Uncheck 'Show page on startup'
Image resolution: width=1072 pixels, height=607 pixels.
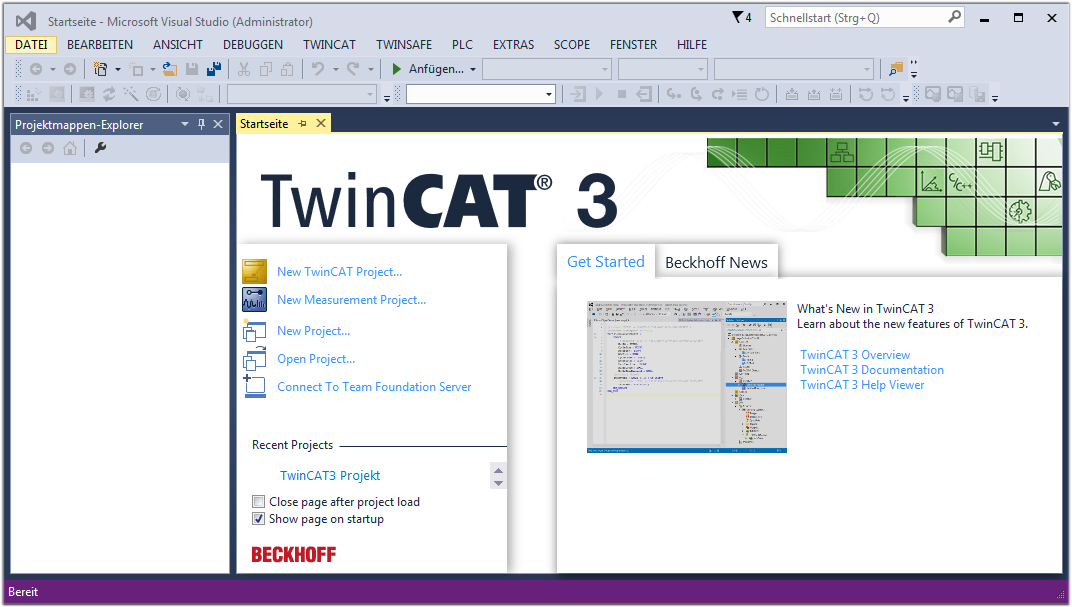[258, 518]
